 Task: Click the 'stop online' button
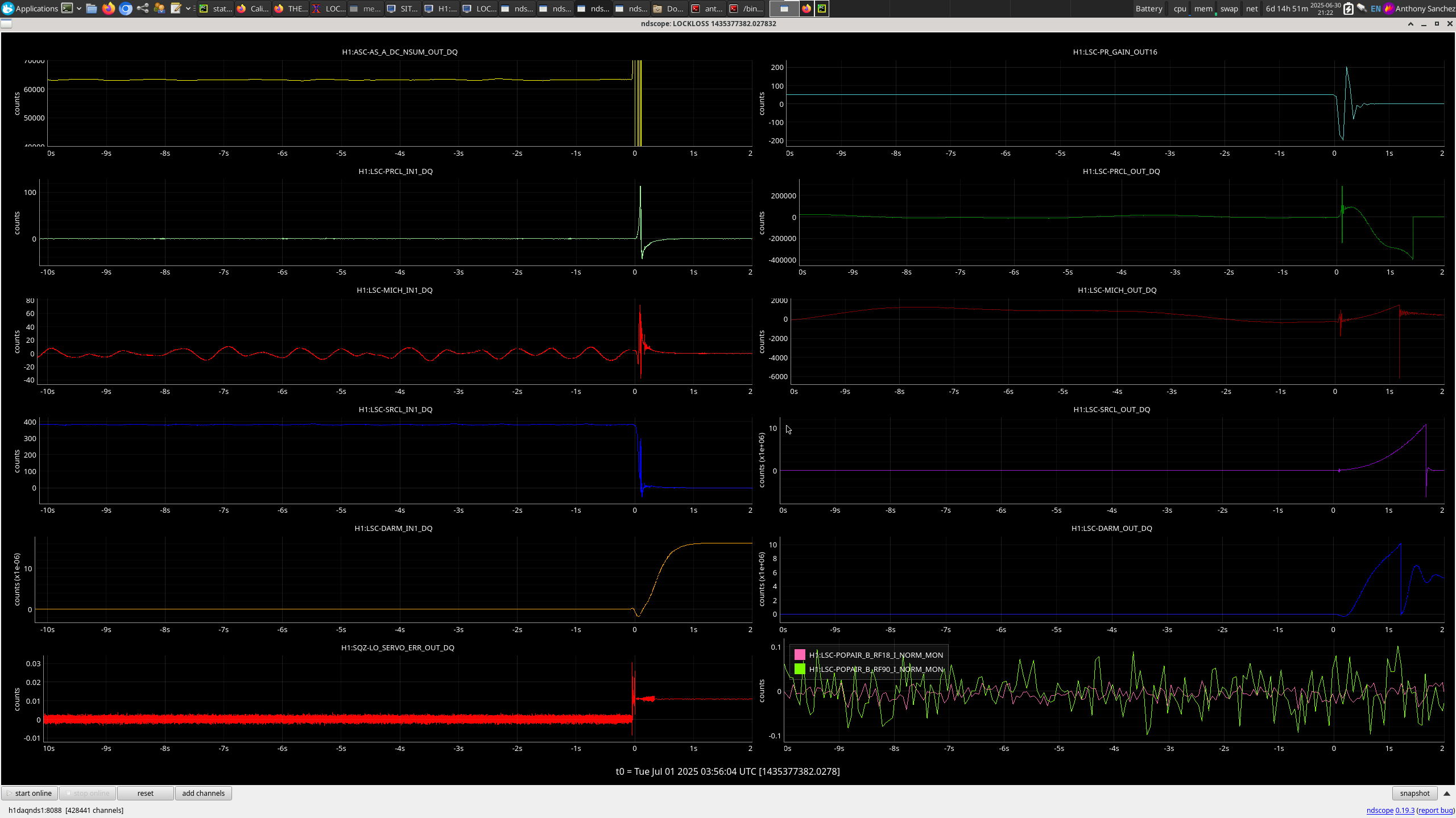(88, 793)
